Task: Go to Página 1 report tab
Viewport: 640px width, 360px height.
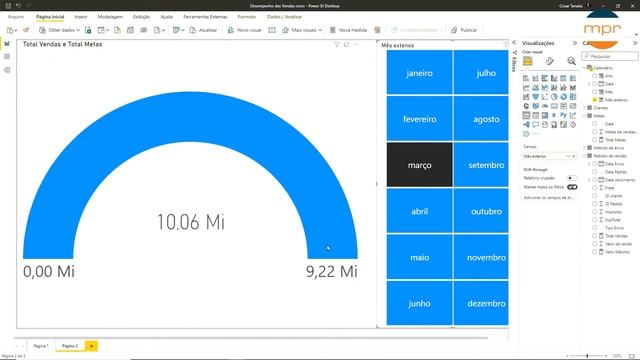Action: click(41, 346)
